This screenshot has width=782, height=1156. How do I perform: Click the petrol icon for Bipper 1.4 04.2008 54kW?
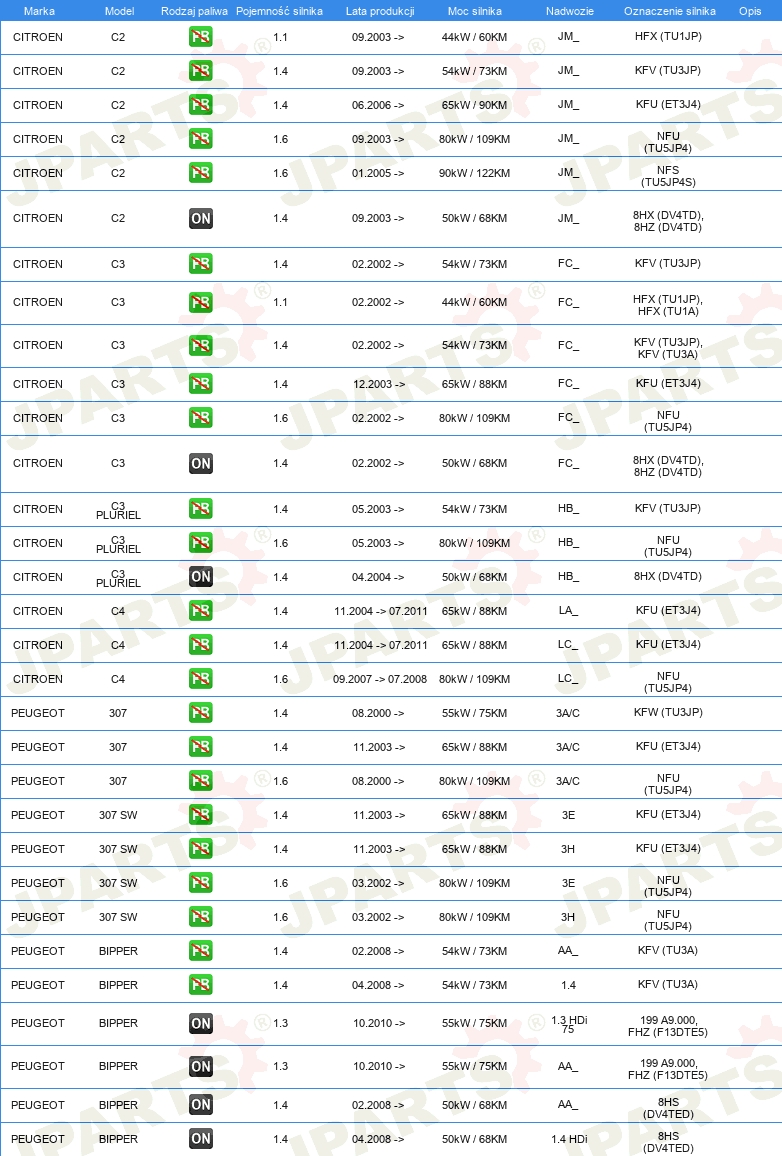pos(200,985)
